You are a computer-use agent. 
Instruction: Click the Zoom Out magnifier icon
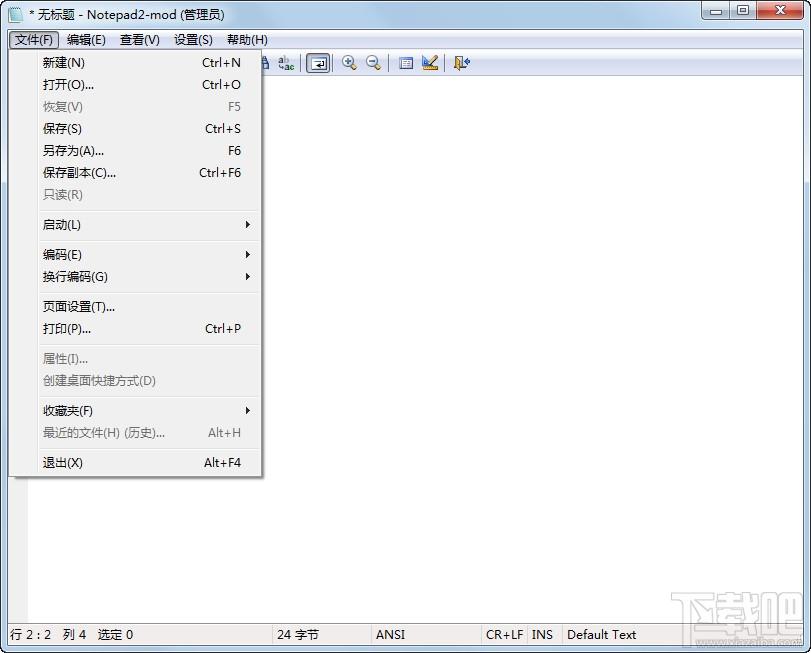point(373,63)
